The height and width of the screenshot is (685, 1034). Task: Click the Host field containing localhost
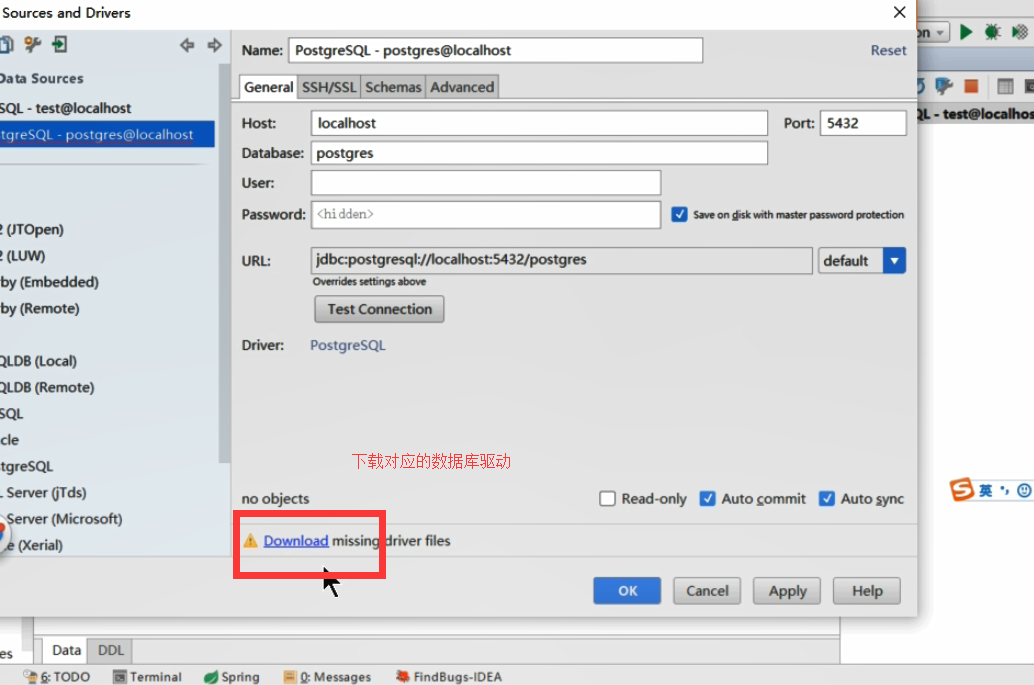(539, 123)
